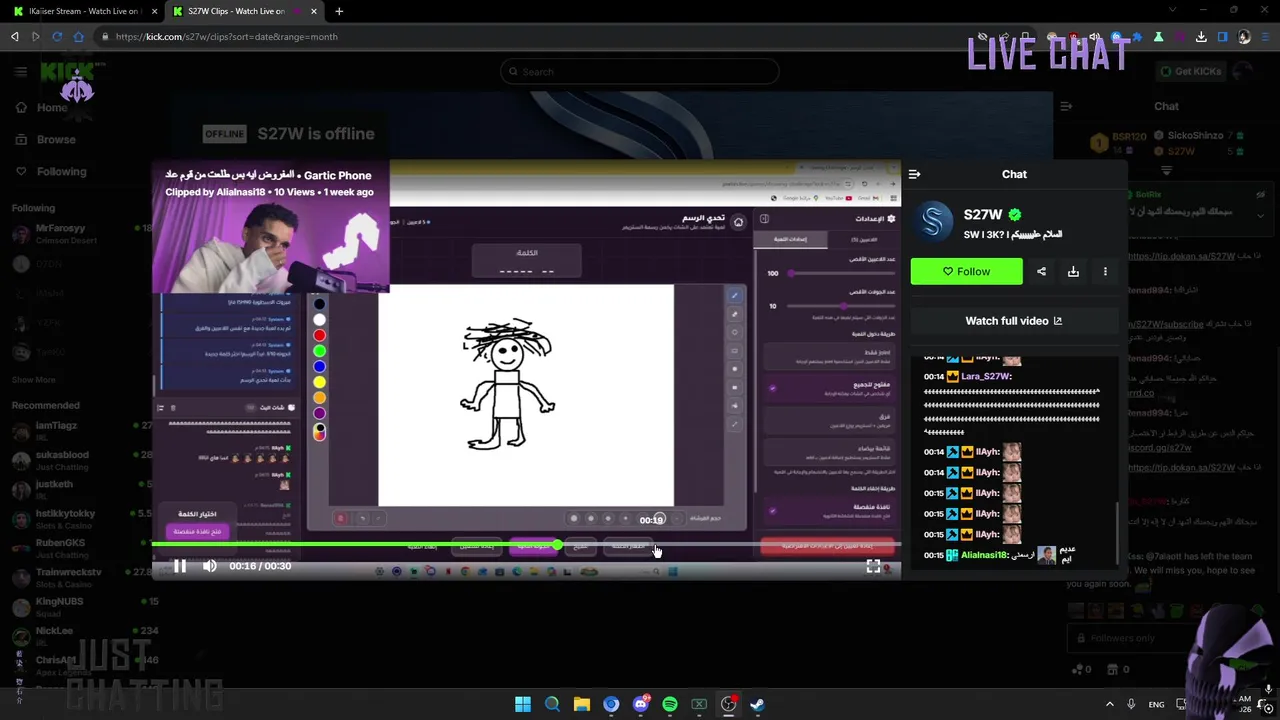The width and height of the screenshot is (1280, 720).
Task: Click the SickoShinzo name in chat leaderboard
Action: (x=1195, y=135)
